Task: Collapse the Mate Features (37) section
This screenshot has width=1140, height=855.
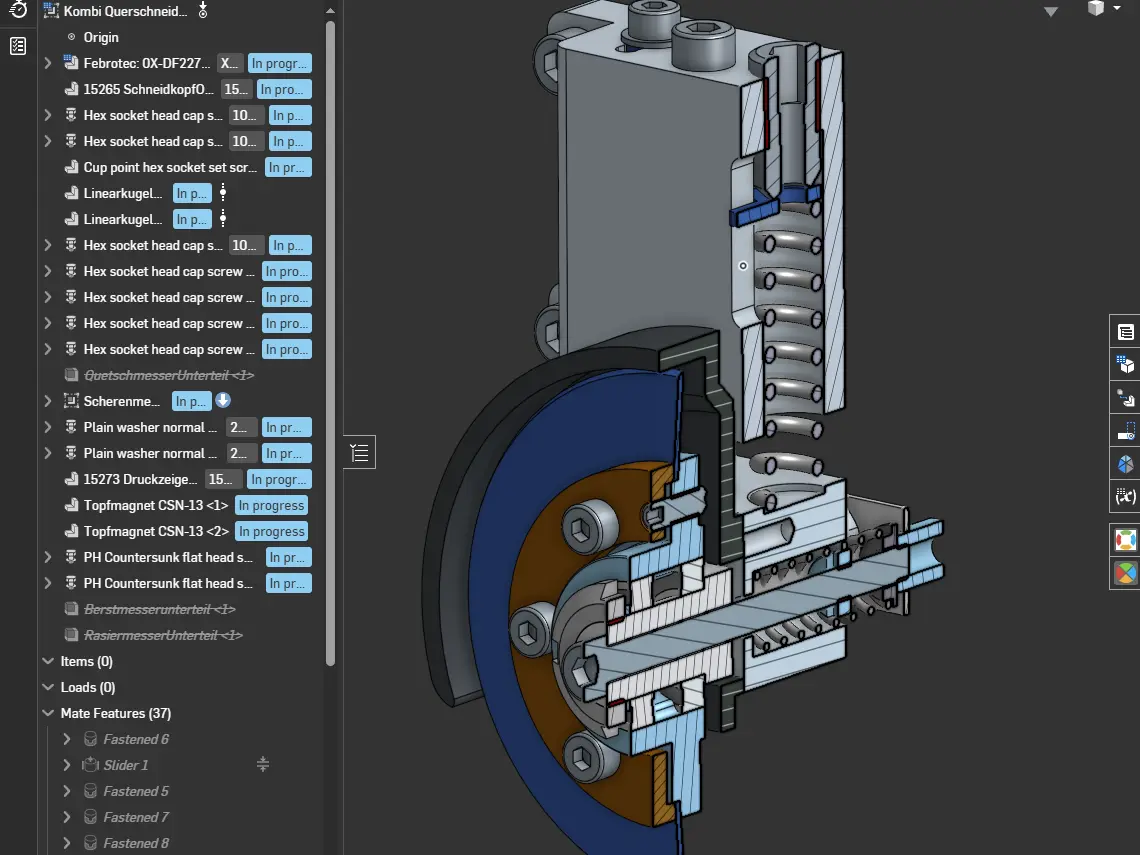Action: tap(48, 713)
